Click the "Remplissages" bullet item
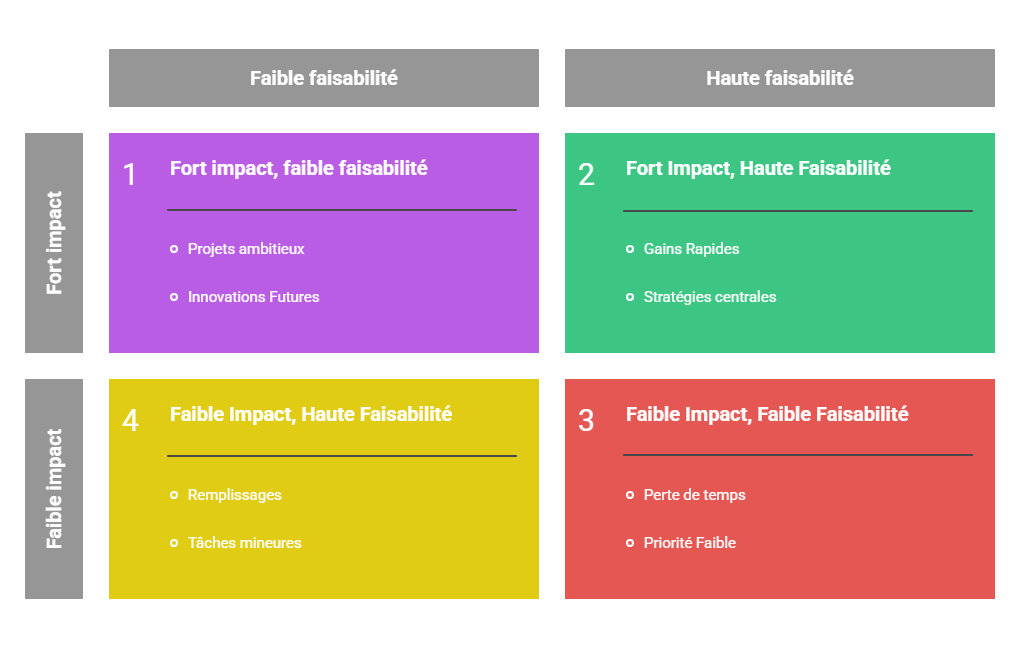The height and width of the screenshot is (648, 1020). coord(234,495)
